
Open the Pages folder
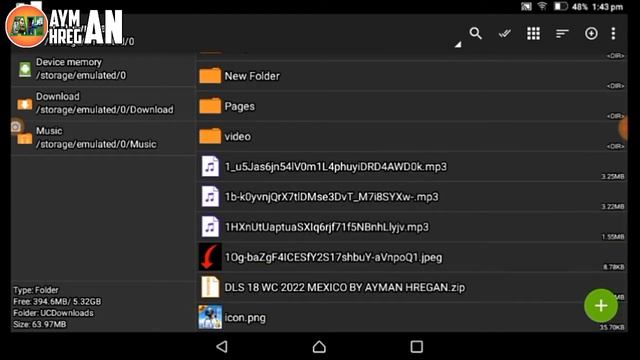click(412, 106)
